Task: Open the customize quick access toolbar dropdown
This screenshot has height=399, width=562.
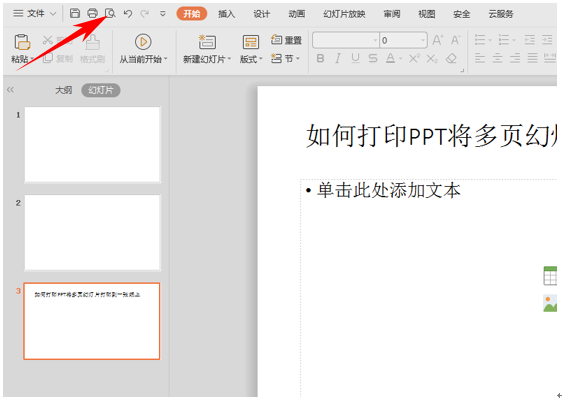Action: click(x=162, y=14)
